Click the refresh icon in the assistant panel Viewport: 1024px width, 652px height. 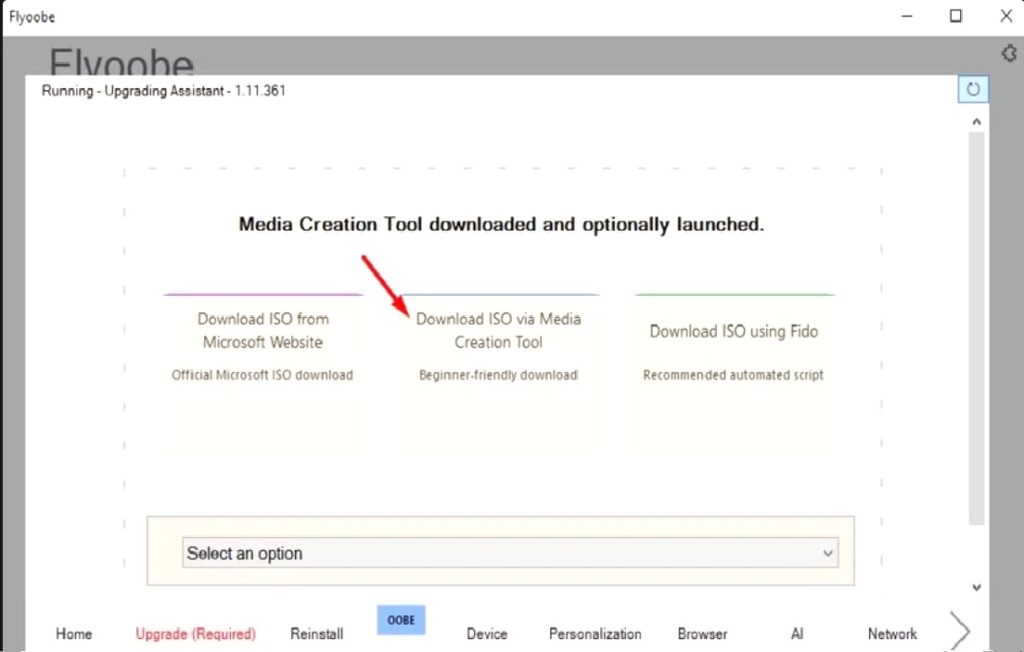972,89
